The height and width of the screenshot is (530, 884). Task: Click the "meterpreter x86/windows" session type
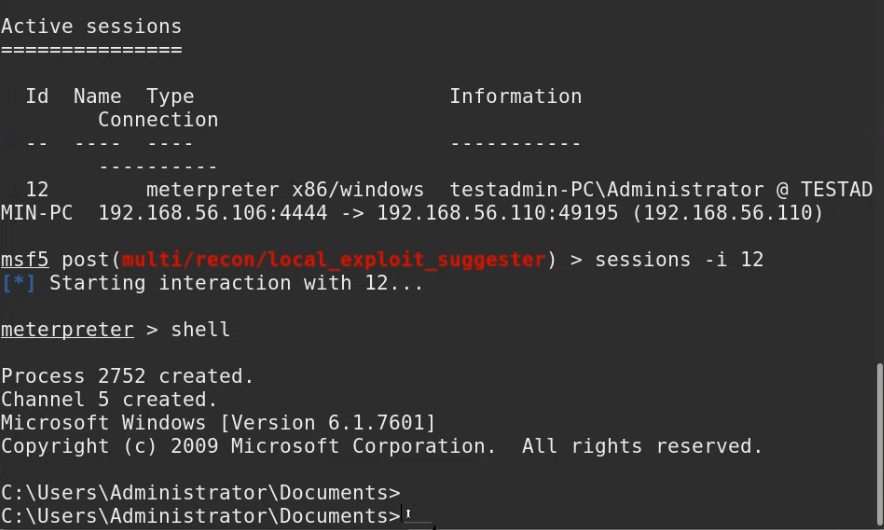click(284, 189)
